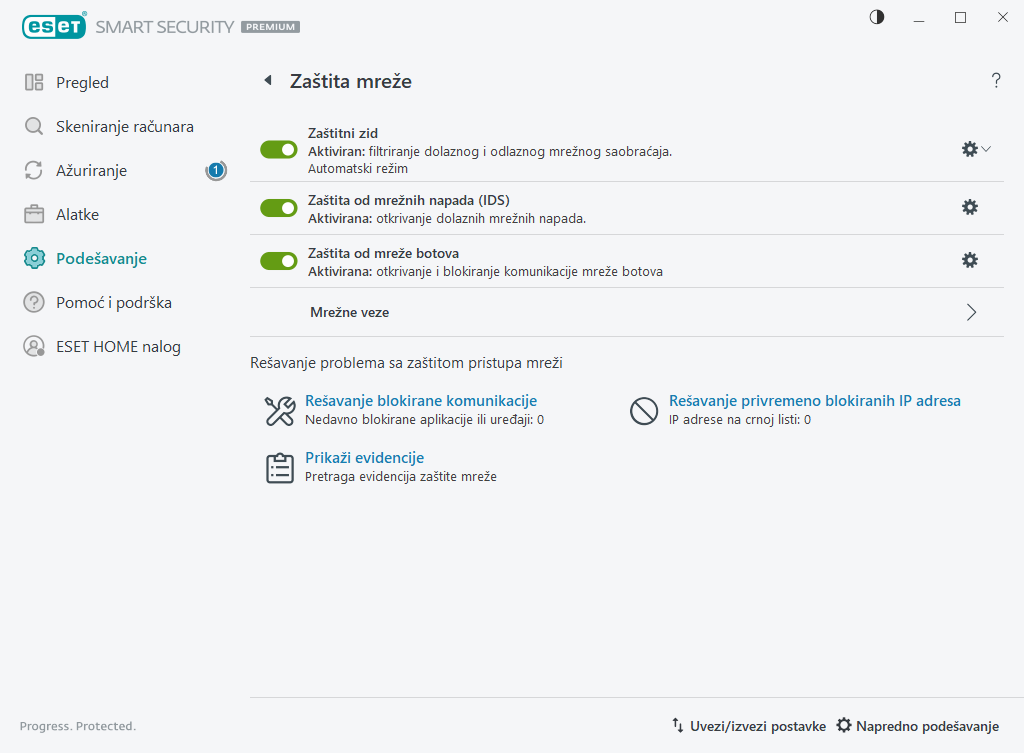Open Rešavanje blokirane komunikacije link
The image size is (1024, 753).
tap(421, 401)
